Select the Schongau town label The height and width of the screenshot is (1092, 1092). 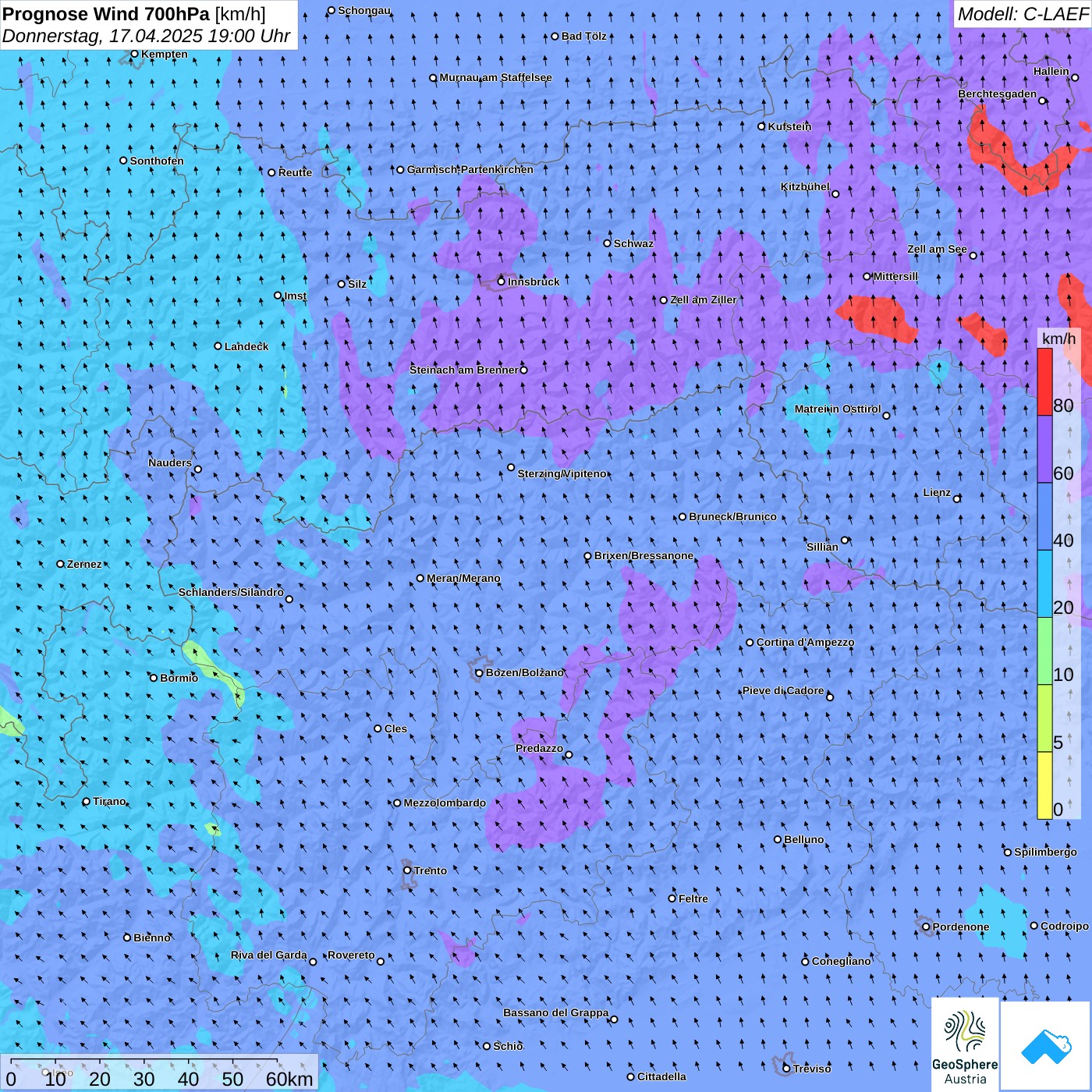click(x=364, y=11)
